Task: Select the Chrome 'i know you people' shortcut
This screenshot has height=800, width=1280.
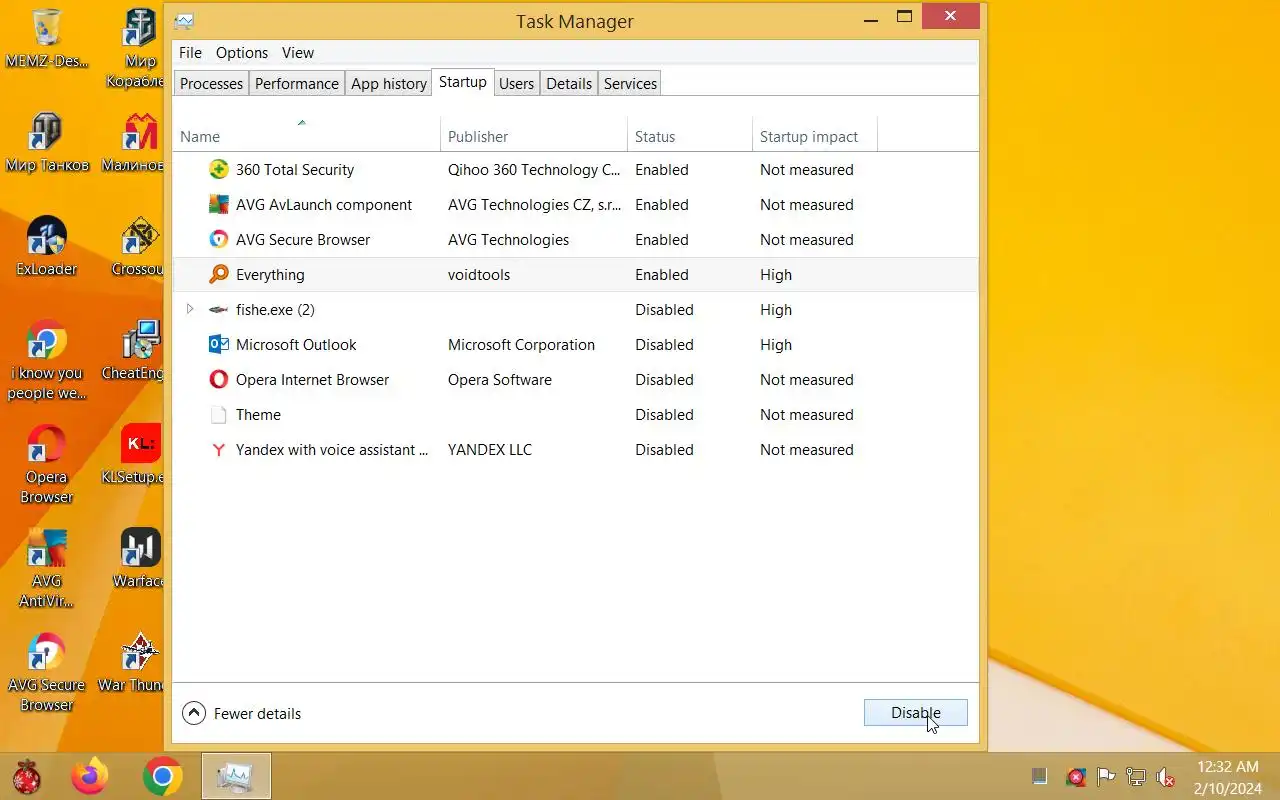Action: 47,360
